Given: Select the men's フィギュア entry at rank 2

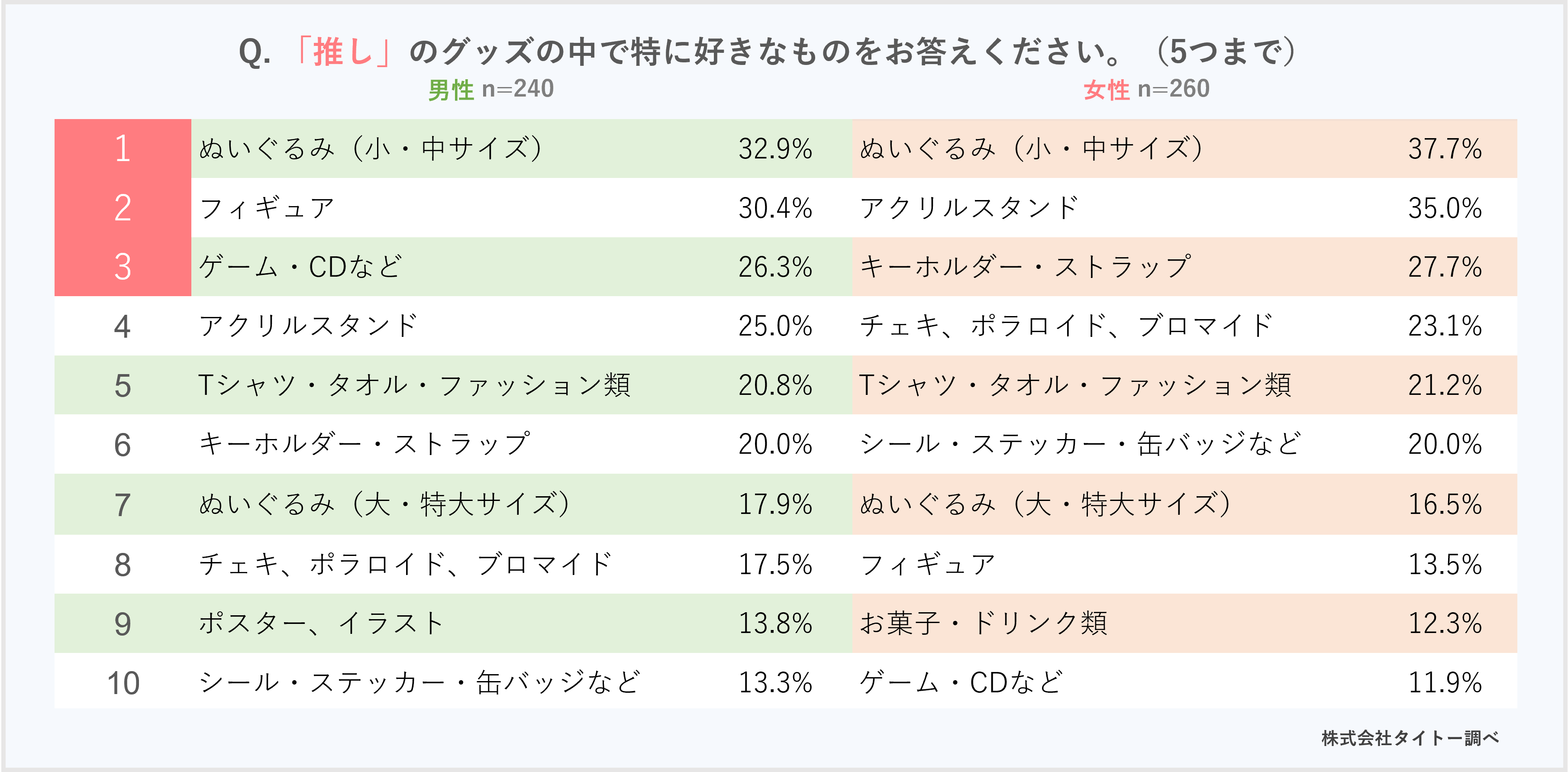Looking at the screenshot, I should [x=267, y=208].
